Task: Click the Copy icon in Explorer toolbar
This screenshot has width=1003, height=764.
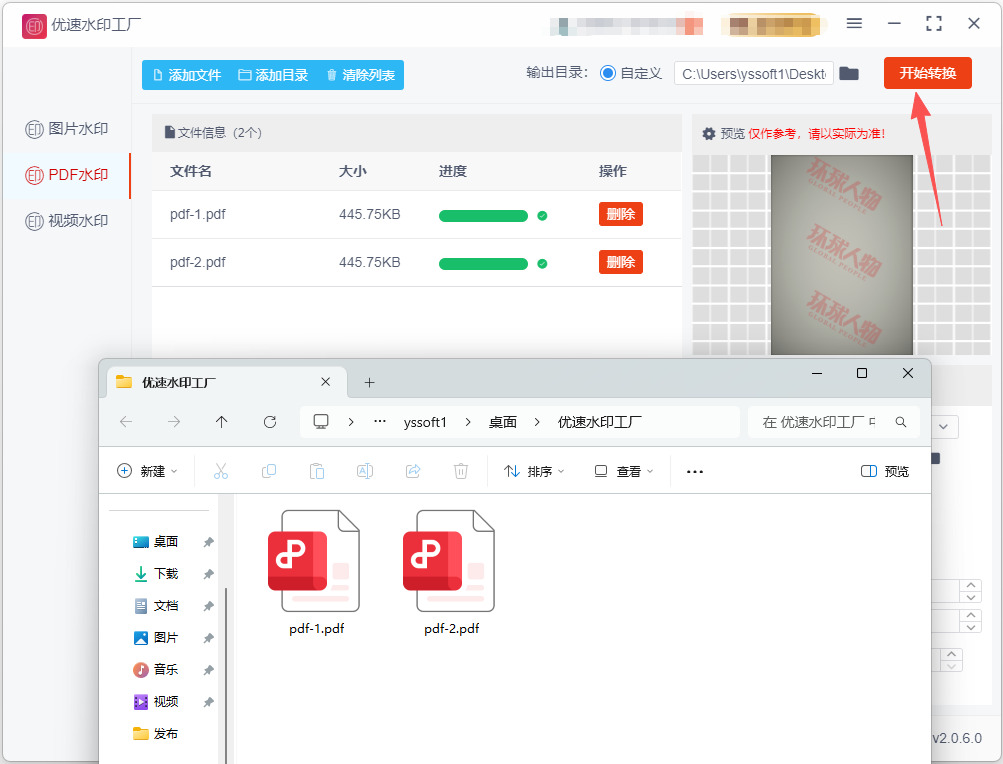Action: (269, 472)
